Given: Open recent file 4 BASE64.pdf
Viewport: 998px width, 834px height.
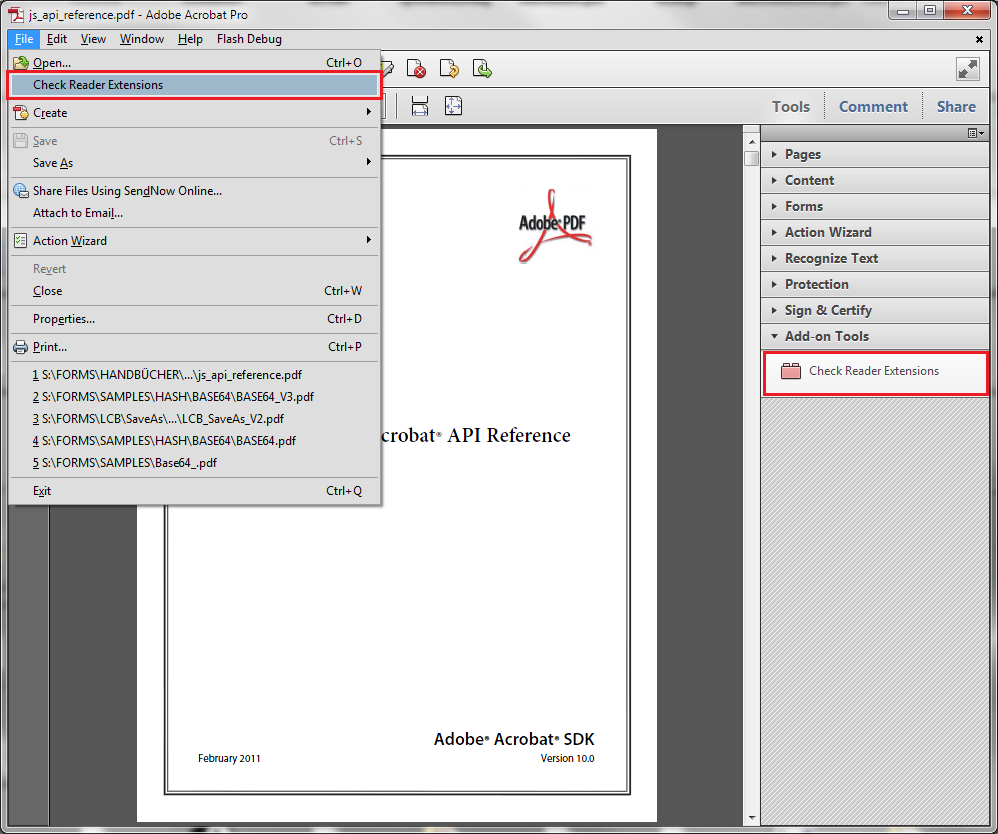Looking at the screenshot, I should (195, 441).
